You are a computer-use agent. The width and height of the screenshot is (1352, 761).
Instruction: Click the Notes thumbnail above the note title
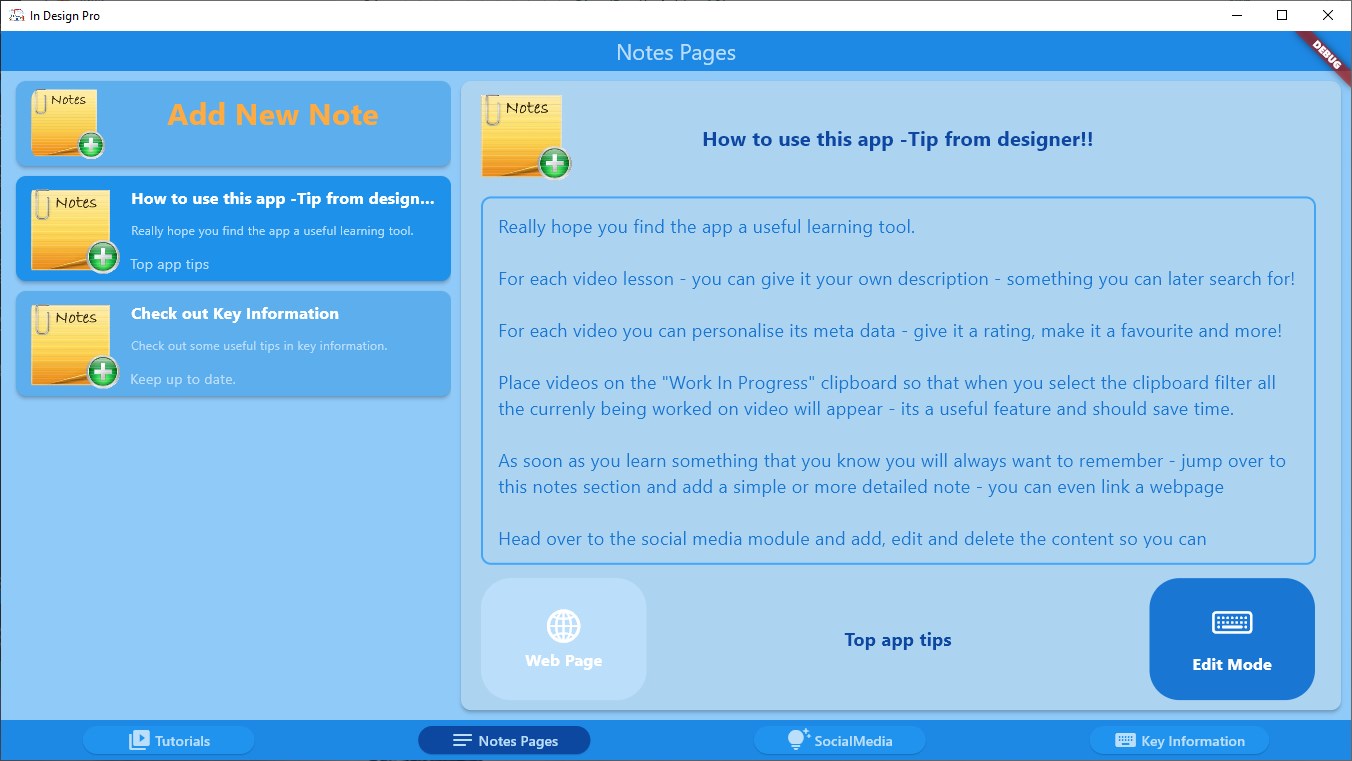[x=525, y=135]
